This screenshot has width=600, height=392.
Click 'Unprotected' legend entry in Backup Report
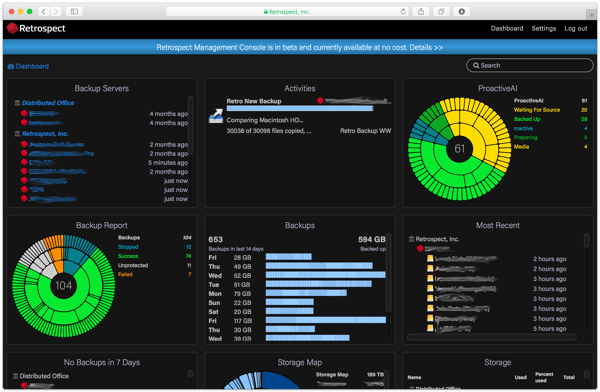point(133,265)
